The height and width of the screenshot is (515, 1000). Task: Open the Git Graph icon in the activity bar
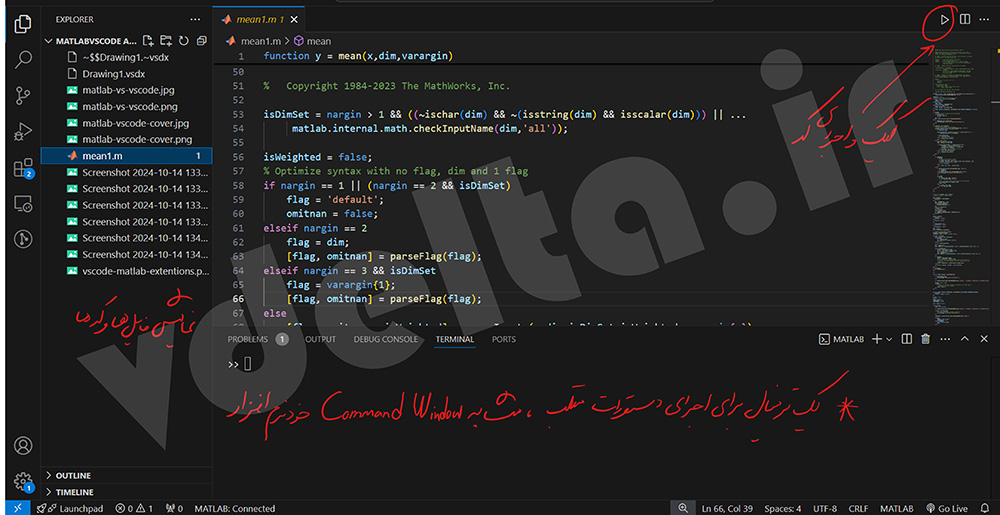23,239
